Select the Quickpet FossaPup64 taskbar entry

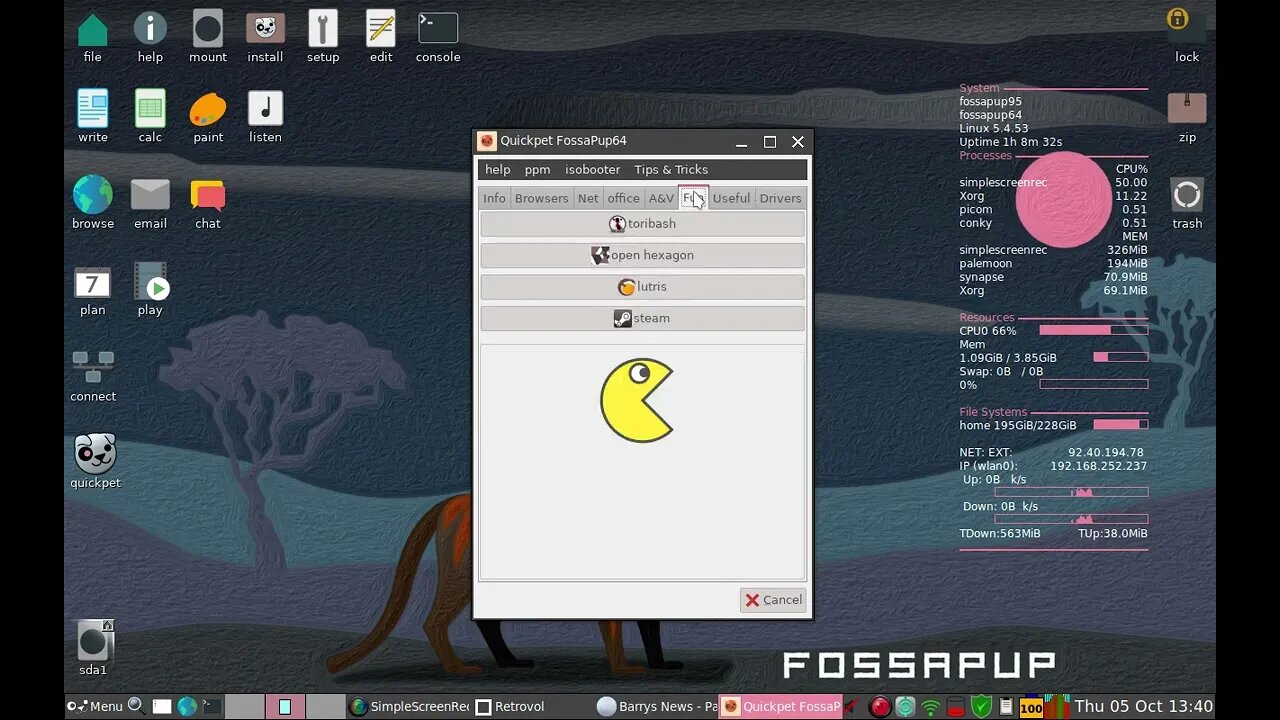[780, 706]
